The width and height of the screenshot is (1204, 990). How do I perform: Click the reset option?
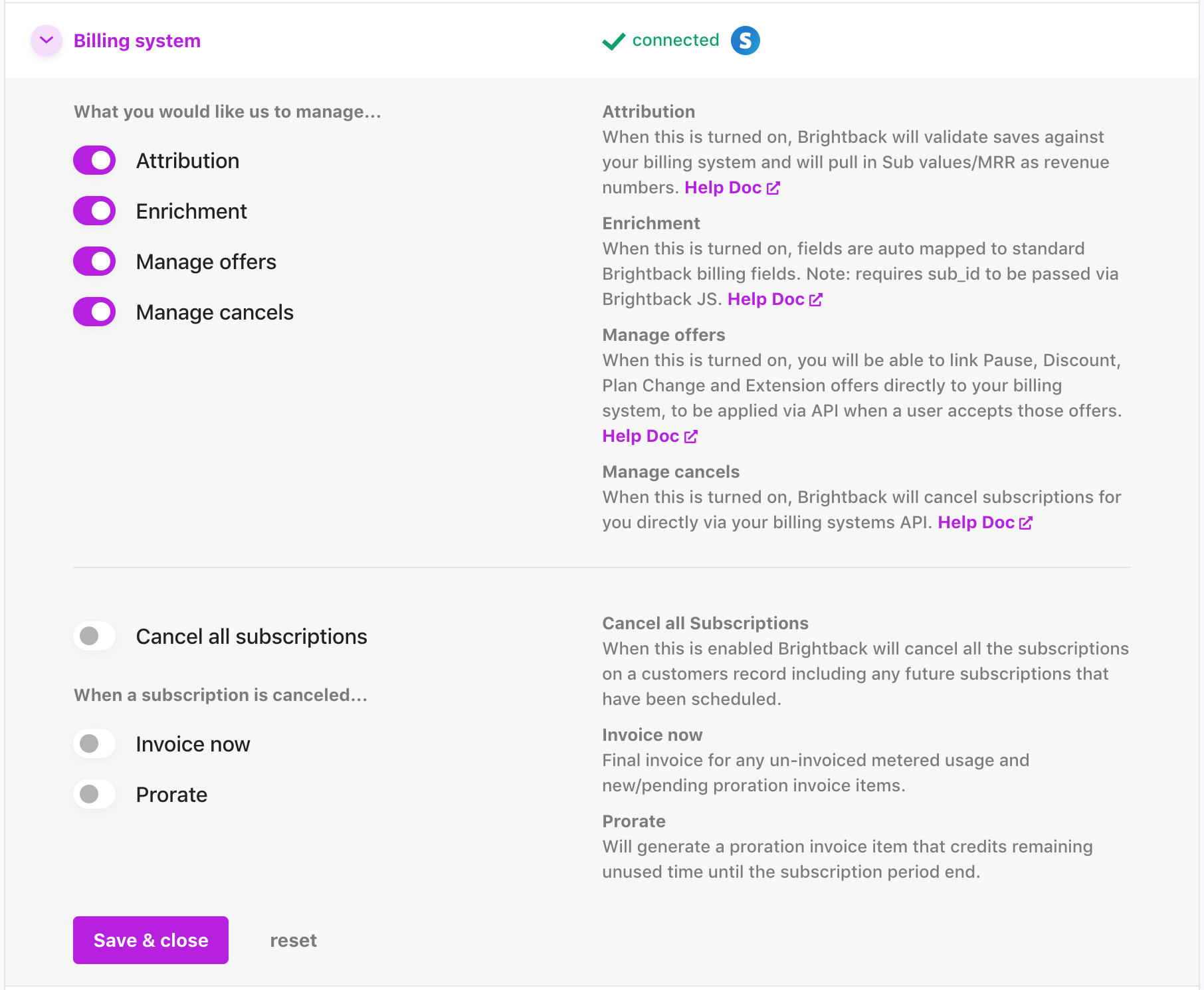pyautogui.click(x=293, y=940)
